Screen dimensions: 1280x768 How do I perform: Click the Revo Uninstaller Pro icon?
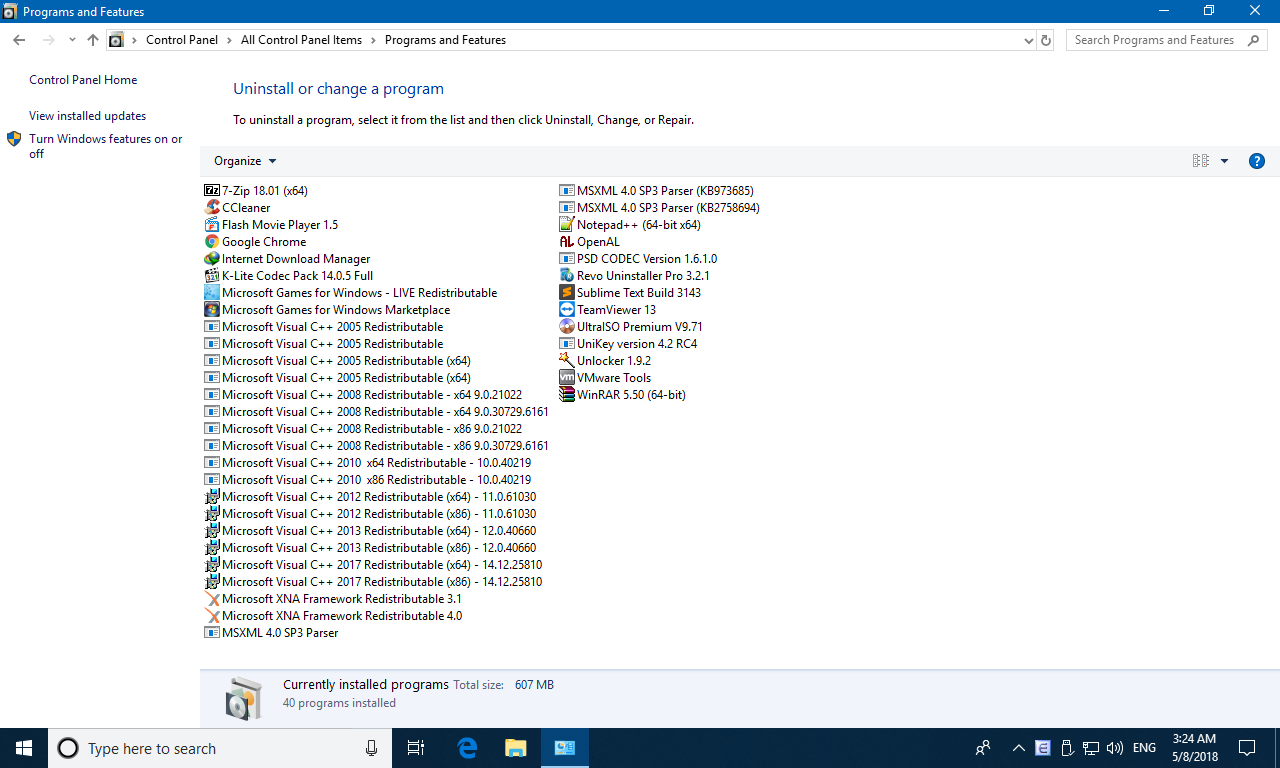tap(567, 275)
